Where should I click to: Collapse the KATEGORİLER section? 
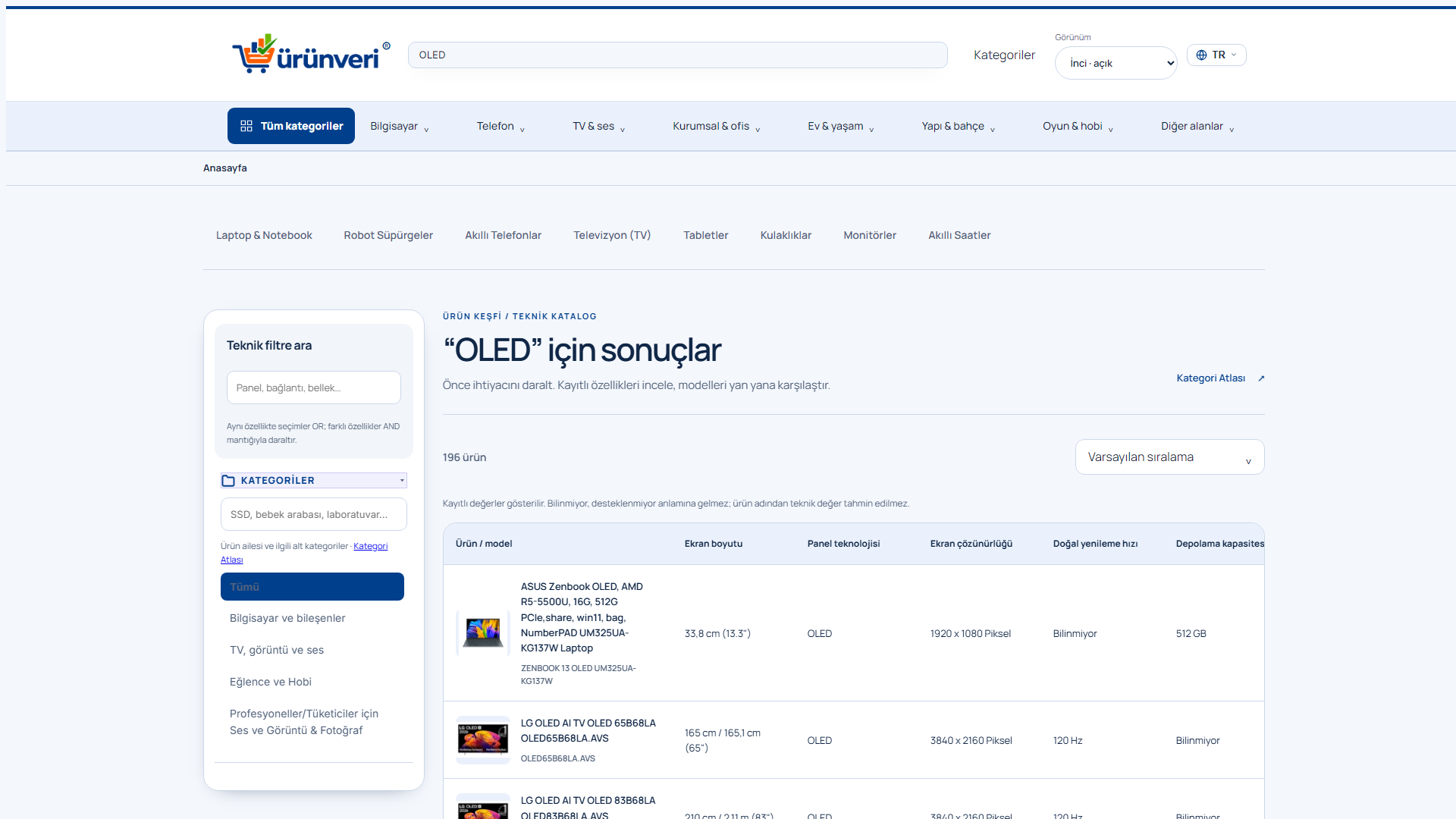[x=314, y=480]
